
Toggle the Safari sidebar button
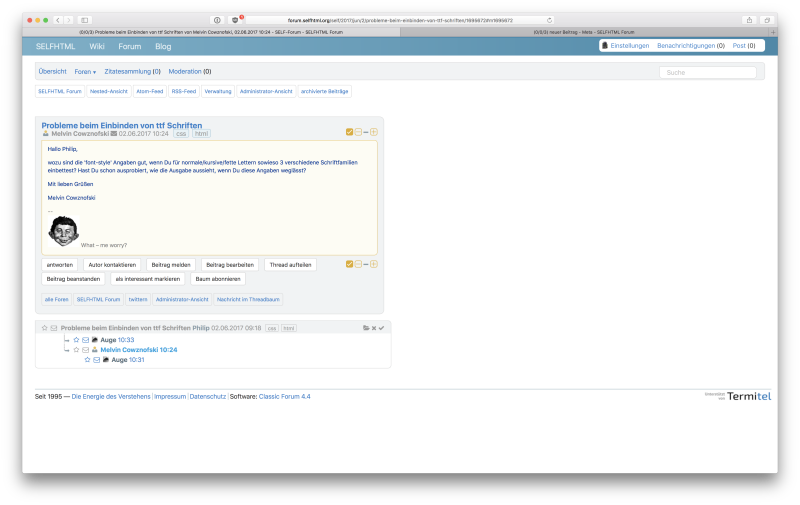(85, 20)
